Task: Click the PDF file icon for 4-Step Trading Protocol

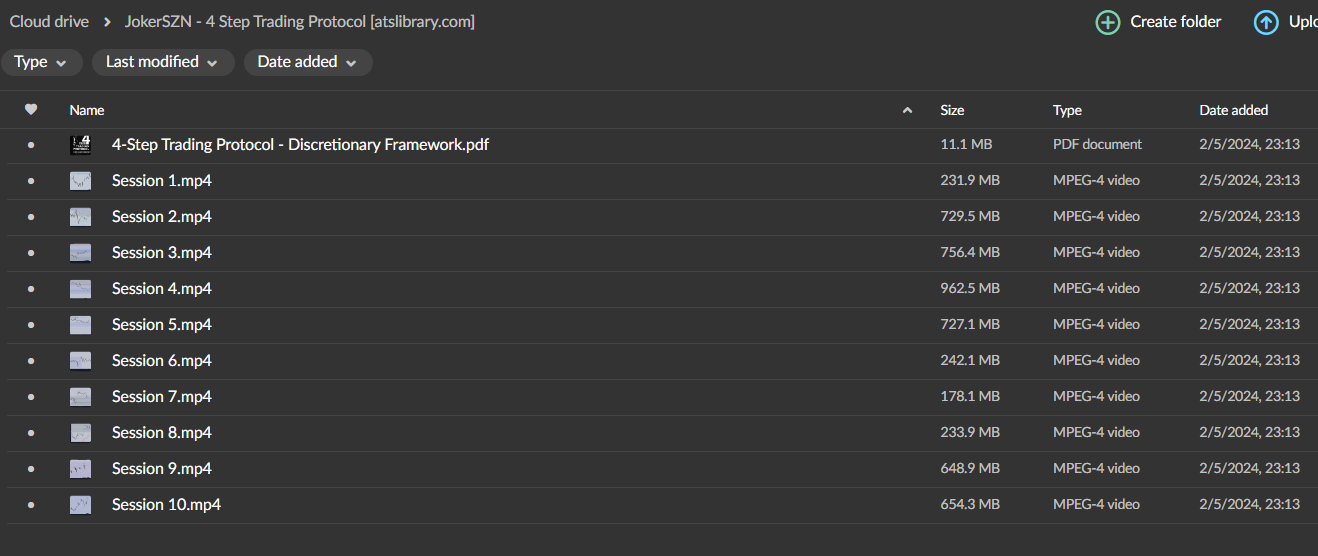Action: pos(81,145)
